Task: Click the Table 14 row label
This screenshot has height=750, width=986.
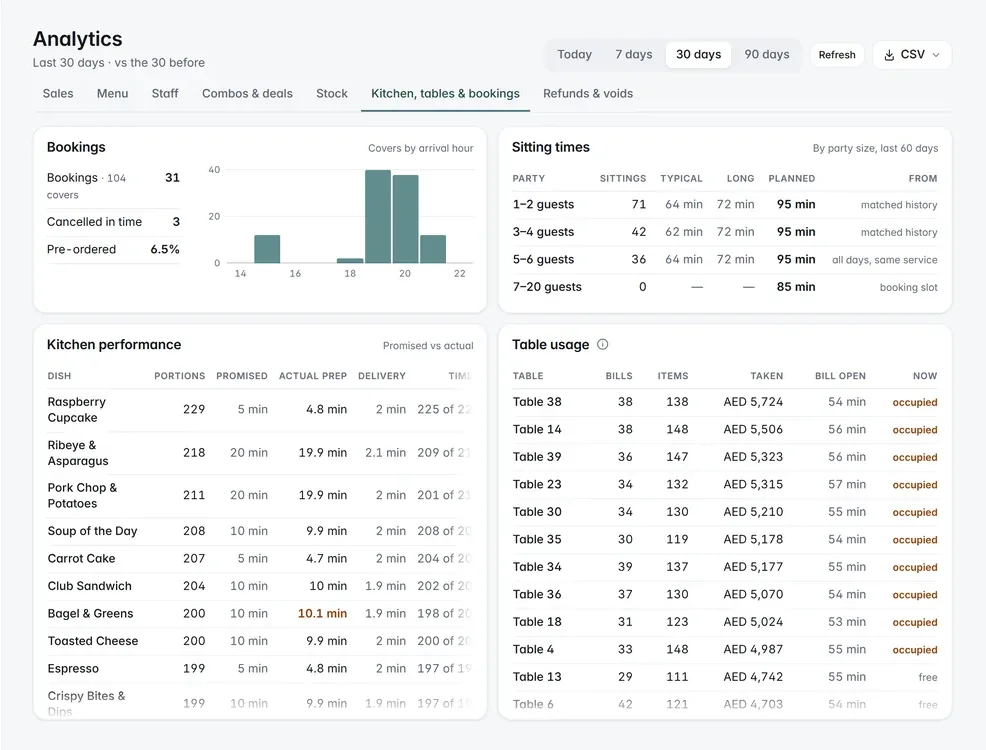Action: point(537,430)
